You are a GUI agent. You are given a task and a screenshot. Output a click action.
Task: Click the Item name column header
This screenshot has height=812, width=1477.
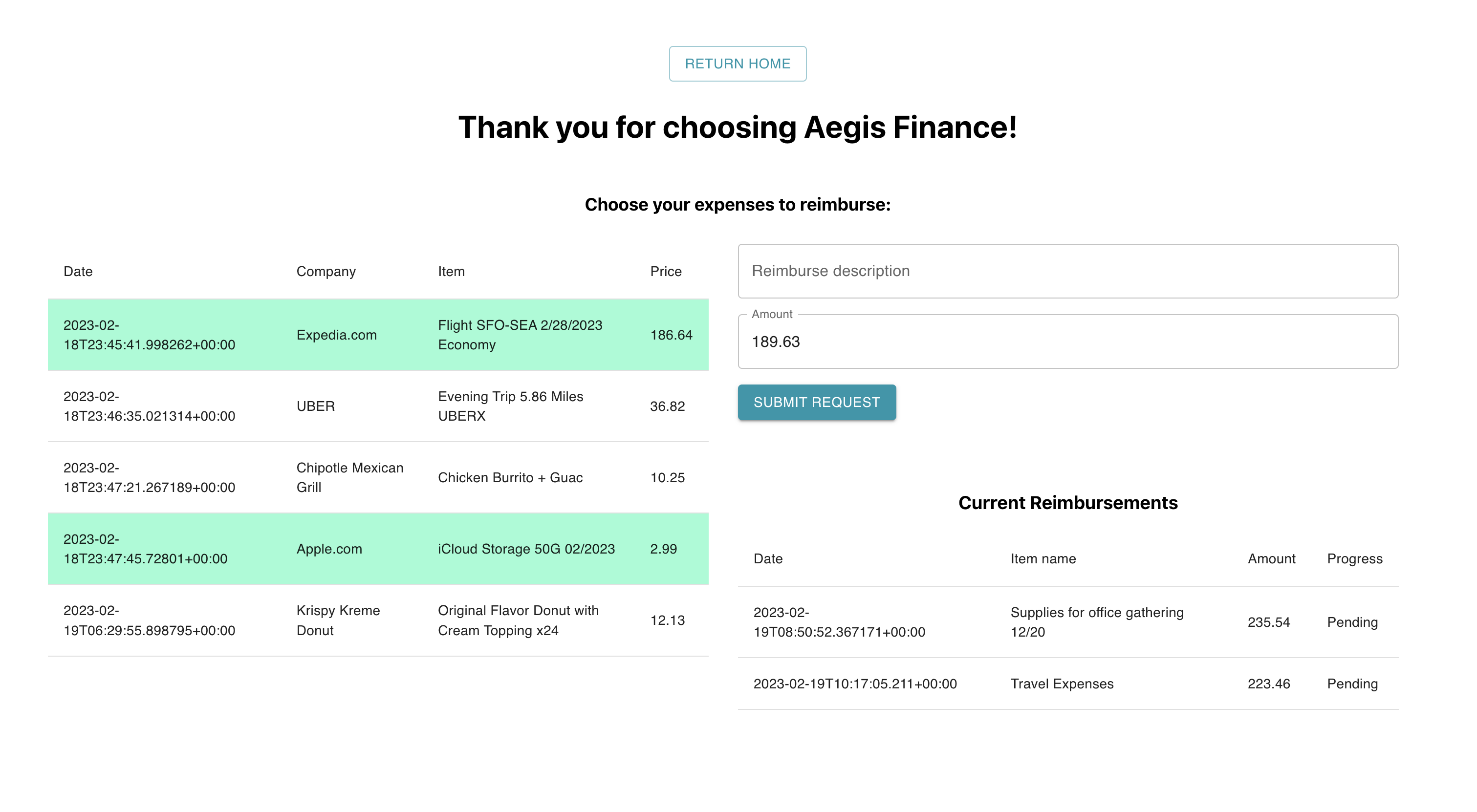1043,559
